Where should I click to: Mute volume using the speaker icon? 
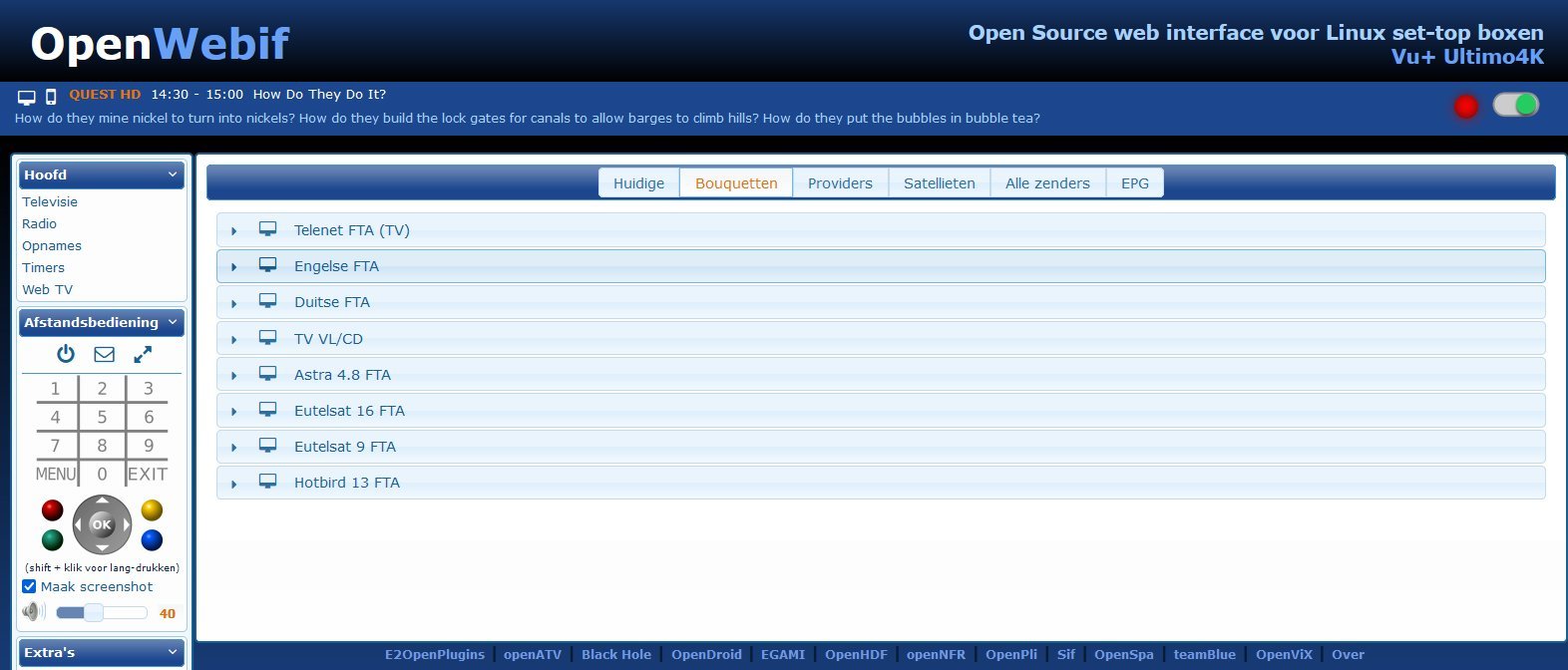[34, 612]
